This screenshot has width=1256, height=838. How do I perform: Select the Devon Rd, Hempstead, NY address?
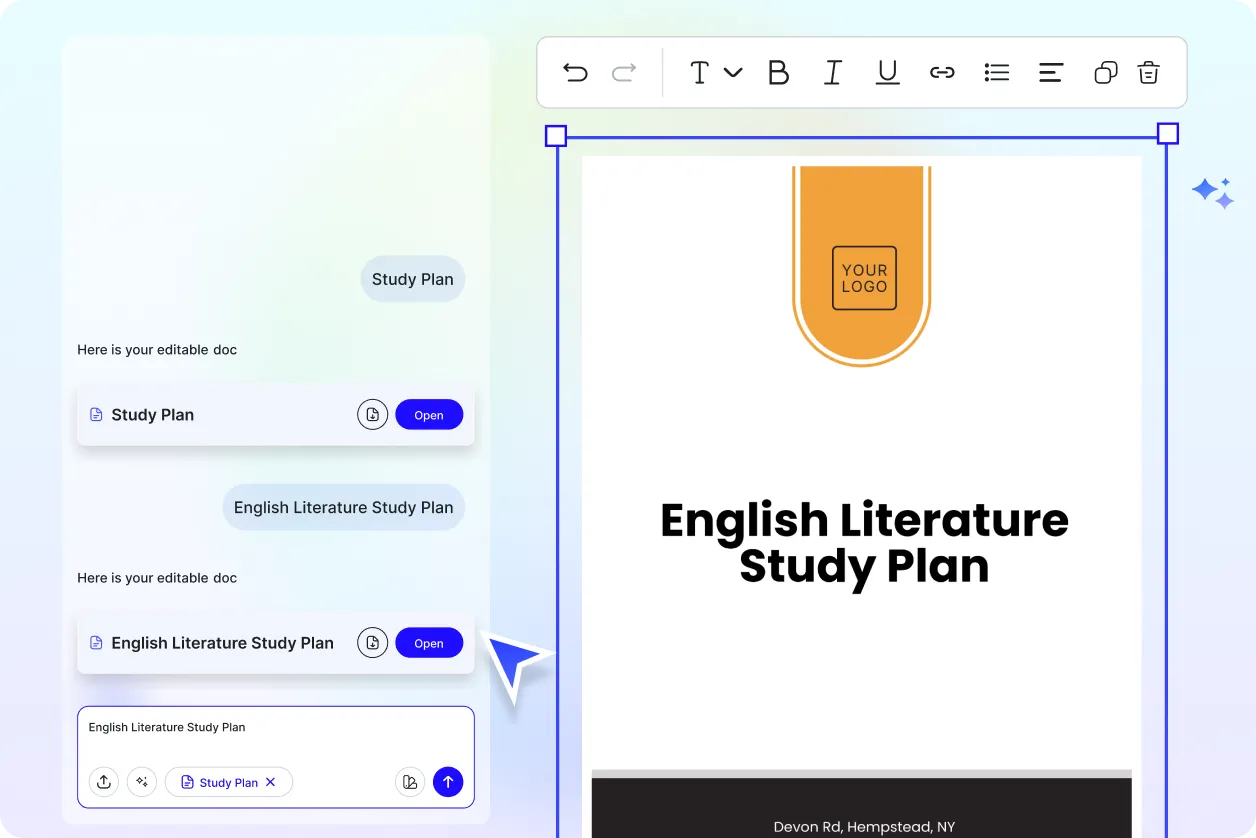864,827
